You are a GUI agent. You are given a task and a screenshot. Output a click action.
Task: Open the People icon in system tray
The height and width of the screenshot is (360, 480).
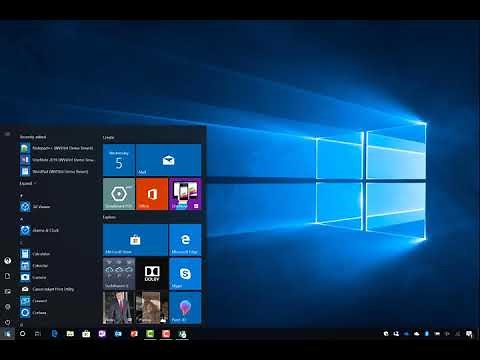click(396, 334)
